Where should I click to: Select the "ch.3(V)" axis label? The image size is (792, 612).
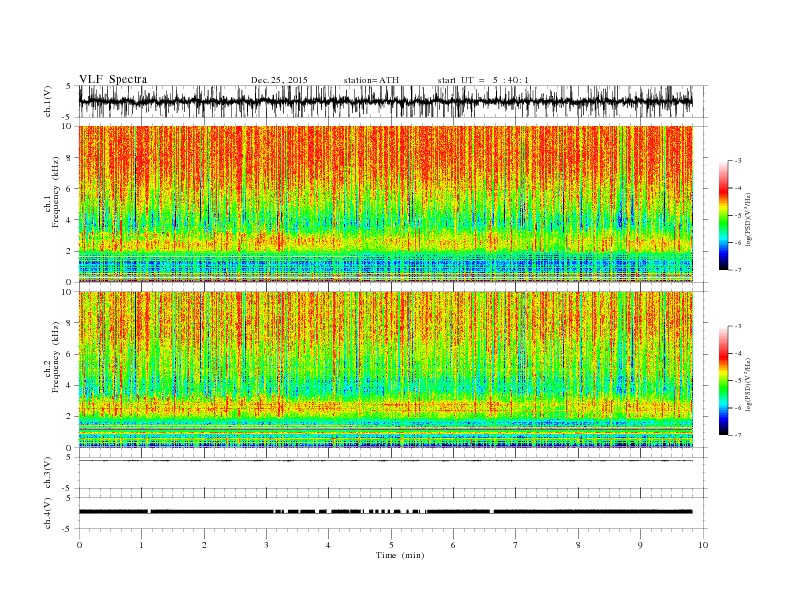pos(48,473)
